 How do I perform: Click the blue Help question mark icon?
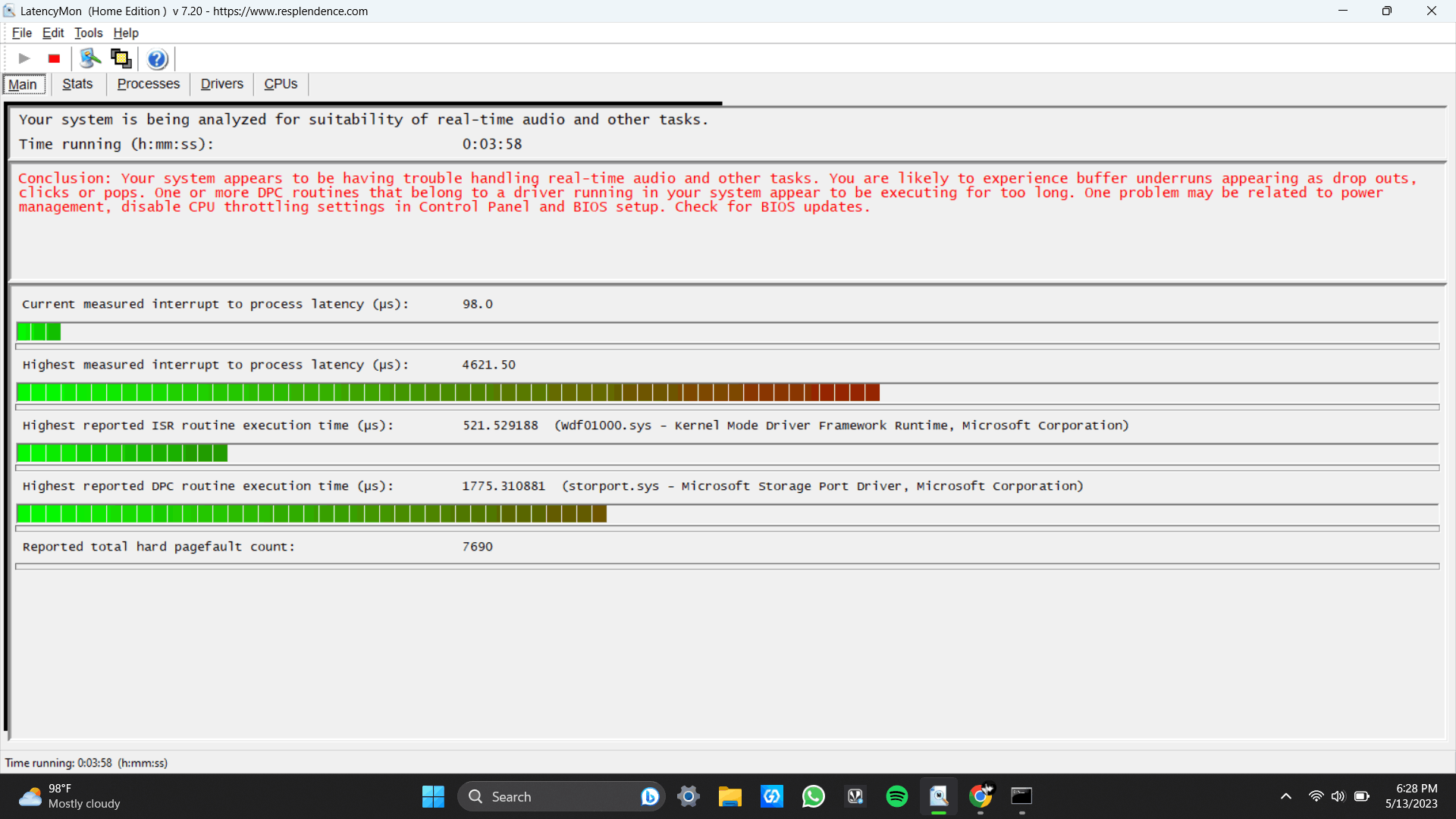tap(157, 58)
